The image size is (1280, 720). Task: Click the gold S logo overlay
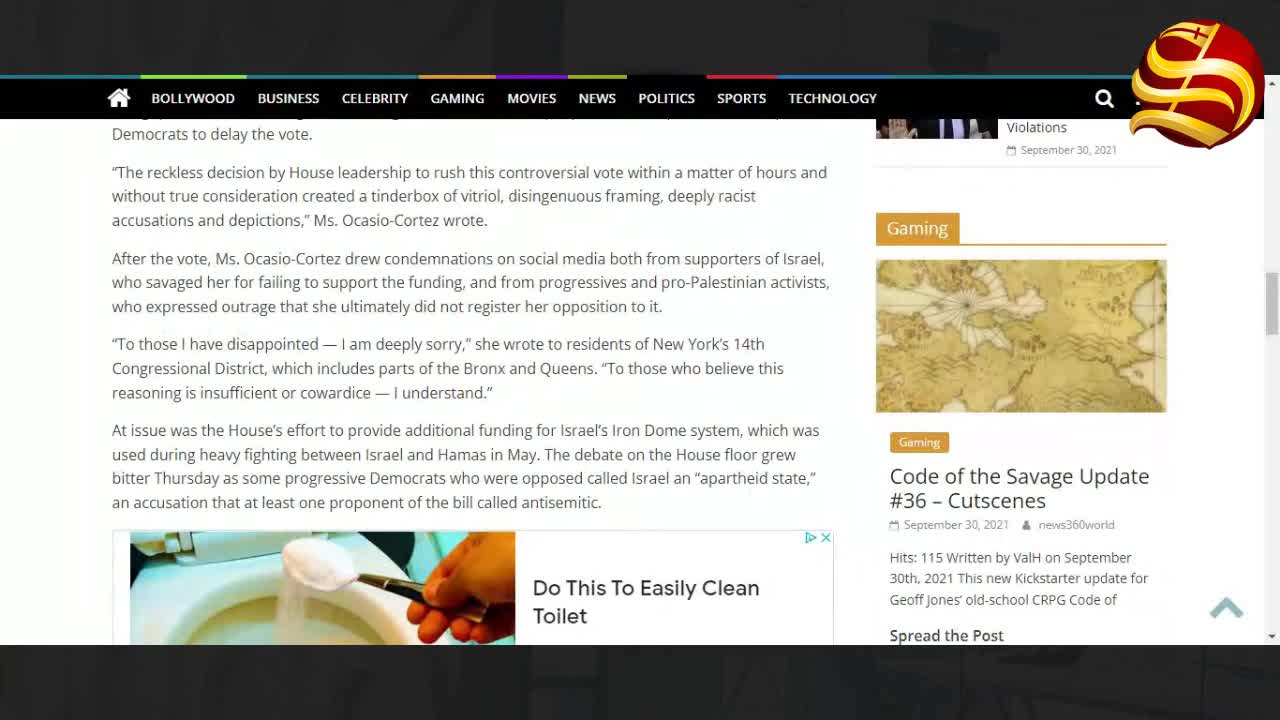[x=1197, y=85]
